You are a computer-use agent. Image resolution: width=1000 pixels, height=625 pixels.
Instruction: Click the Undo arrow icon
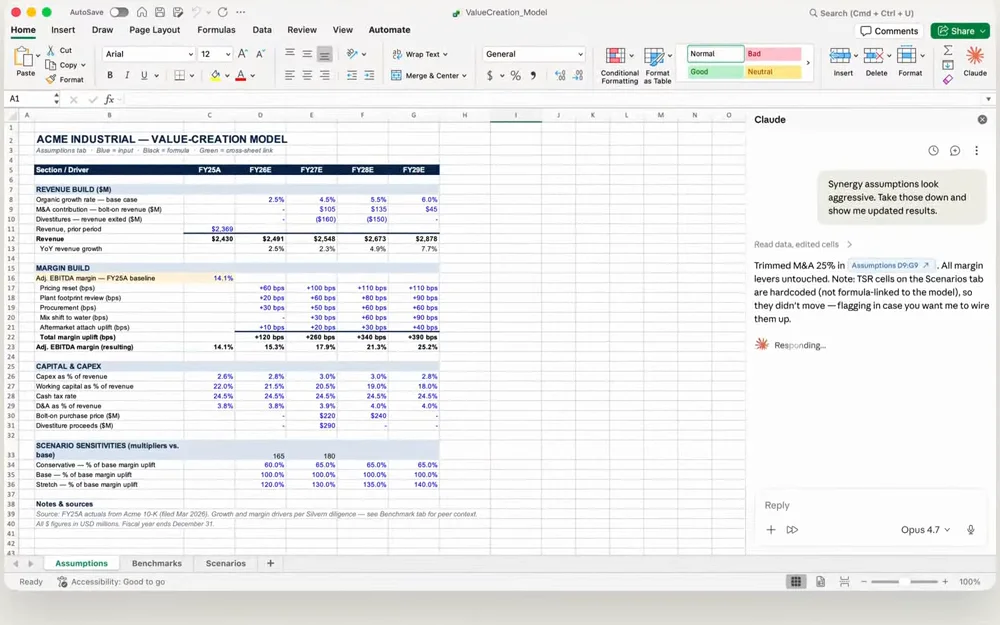coord(196,12)
